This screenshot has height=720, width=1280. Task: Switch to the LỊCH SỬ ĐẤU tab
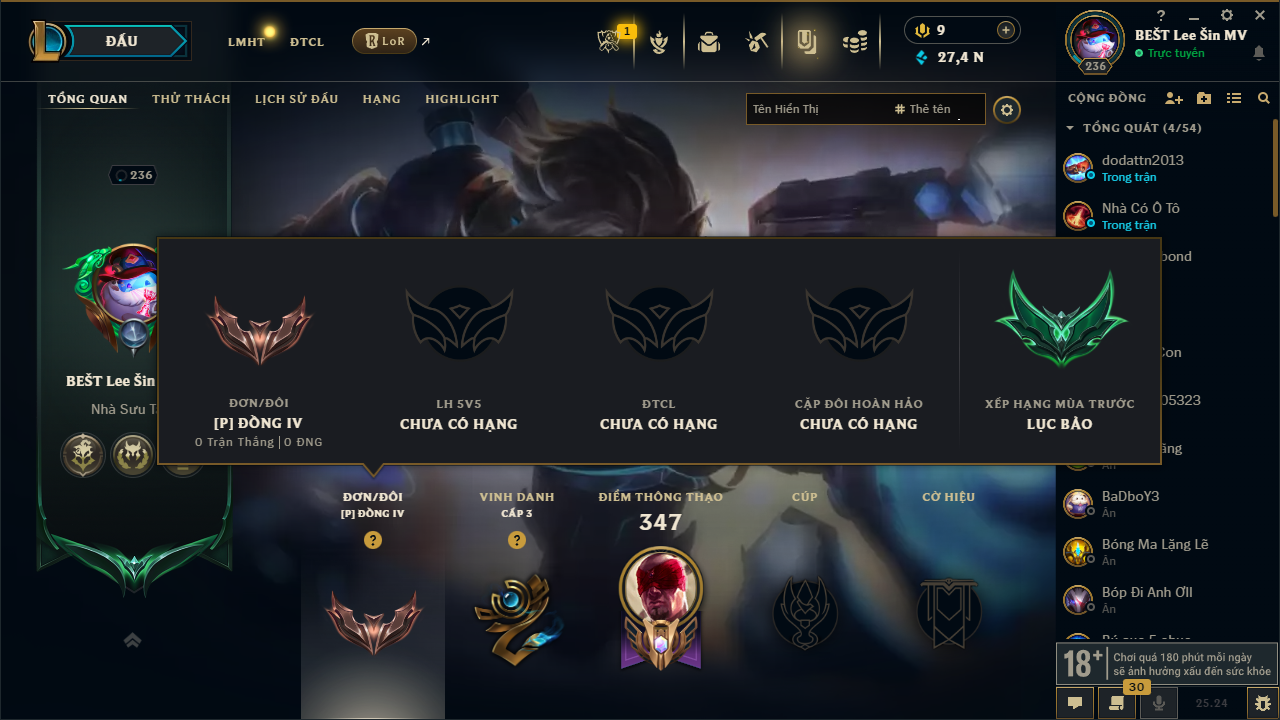[296, 99]
